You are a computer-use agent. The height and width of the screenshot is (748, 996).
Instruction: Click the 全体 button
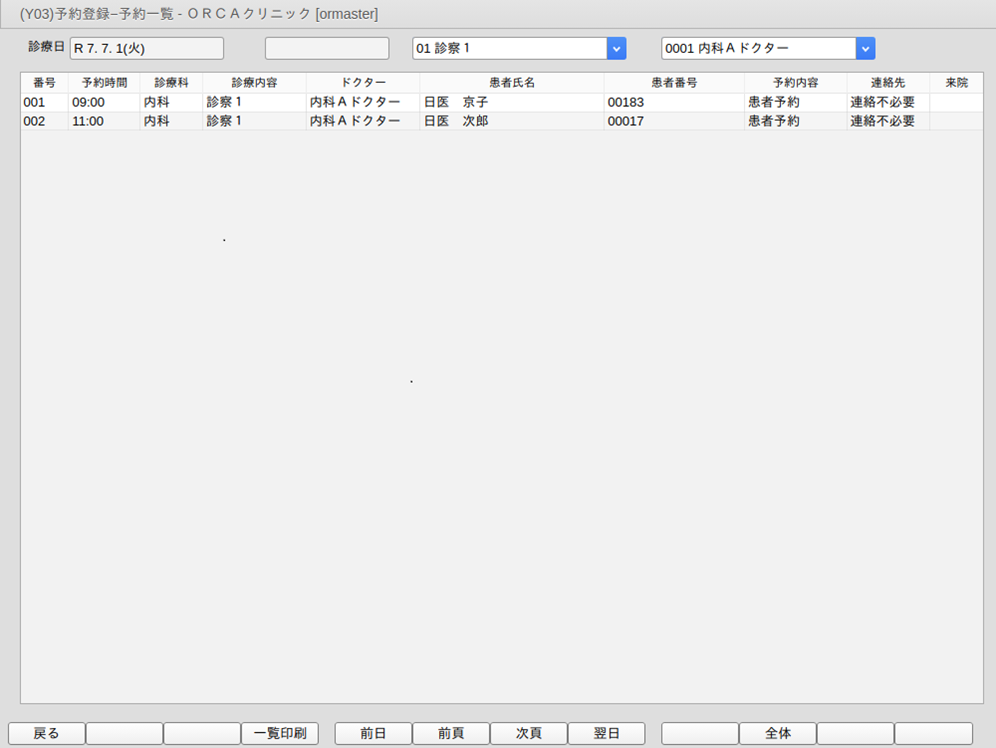coord(778,733)
